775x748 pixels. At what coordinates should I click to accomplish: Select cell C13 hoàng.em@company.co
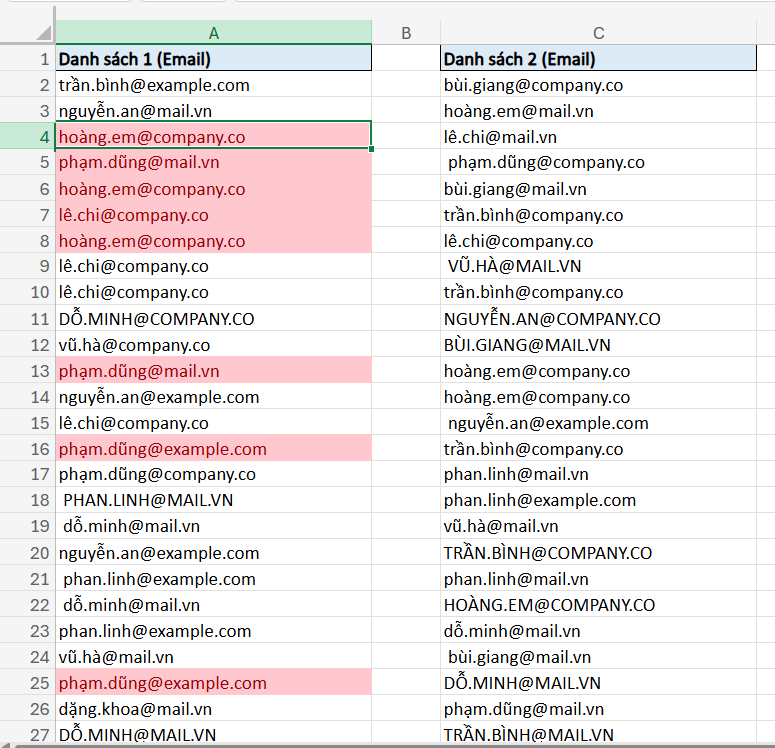point(598,371)
